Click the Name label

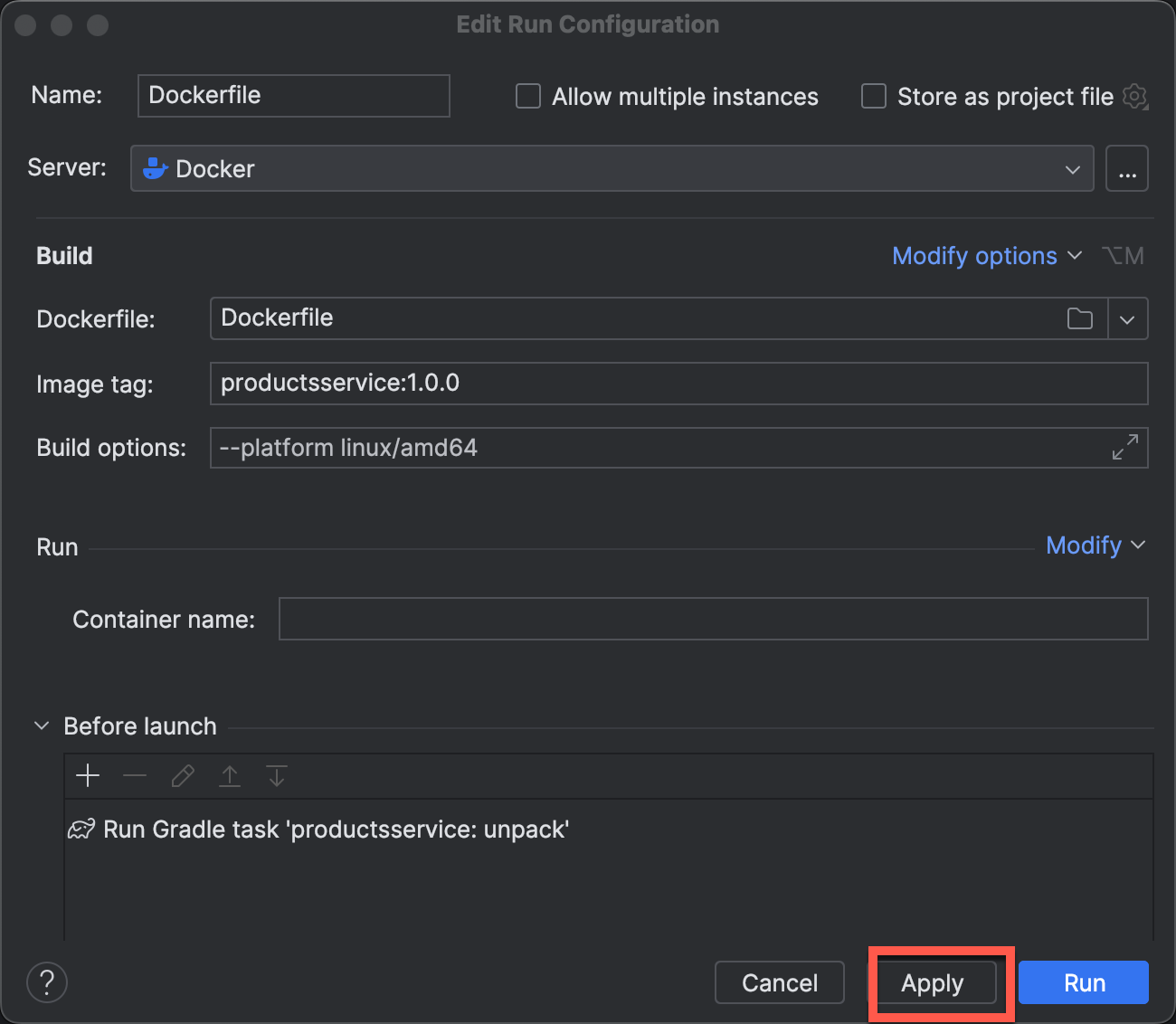67,95
